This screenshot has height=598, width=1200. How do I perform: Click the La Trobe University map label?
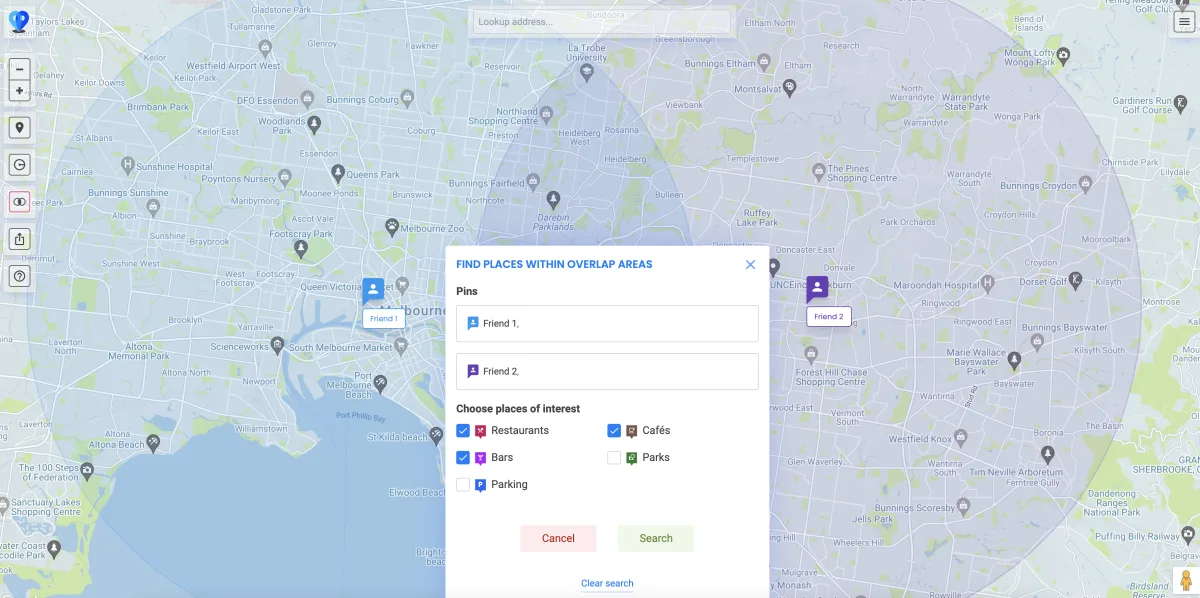point(587,53)
